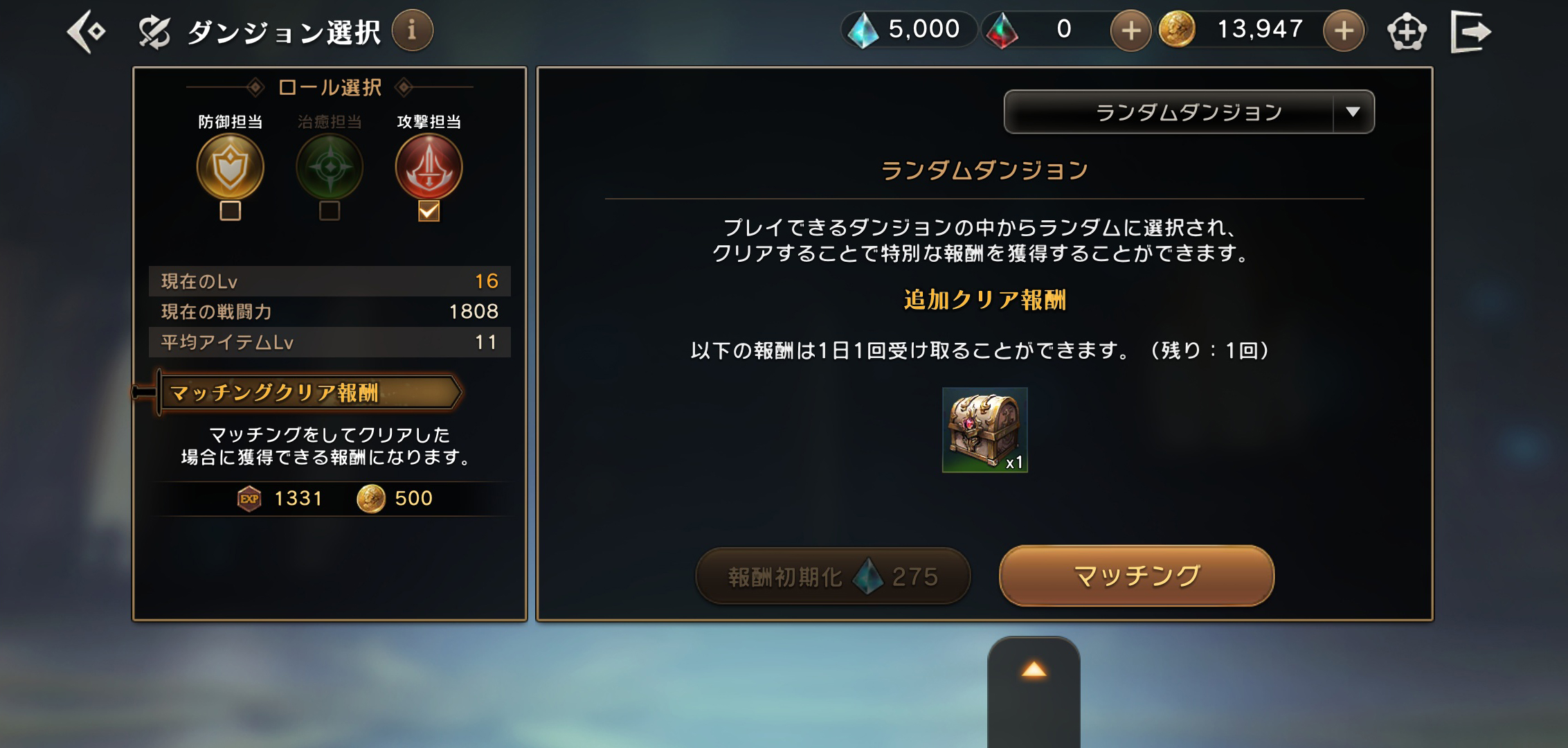Tap the crossed swords dungeon icon
This screenshot has height=748, width=1568.
[x=154, y=32]
